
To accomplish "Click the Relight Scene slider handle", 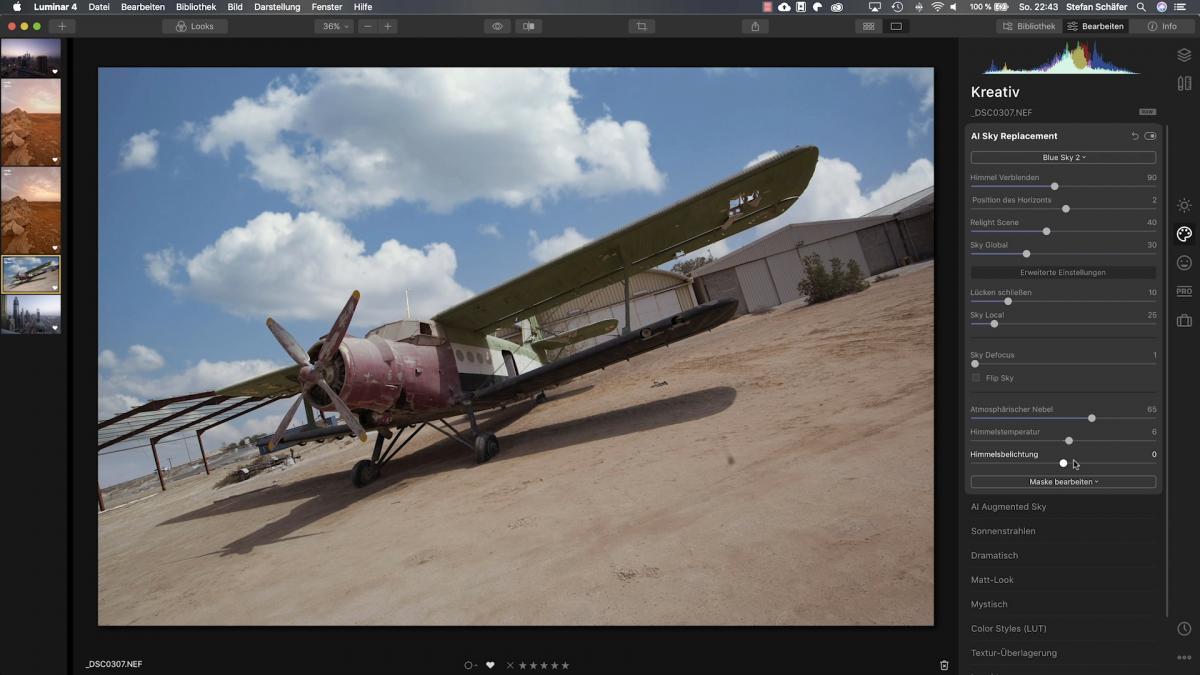I will click(x=1046, y=231).
